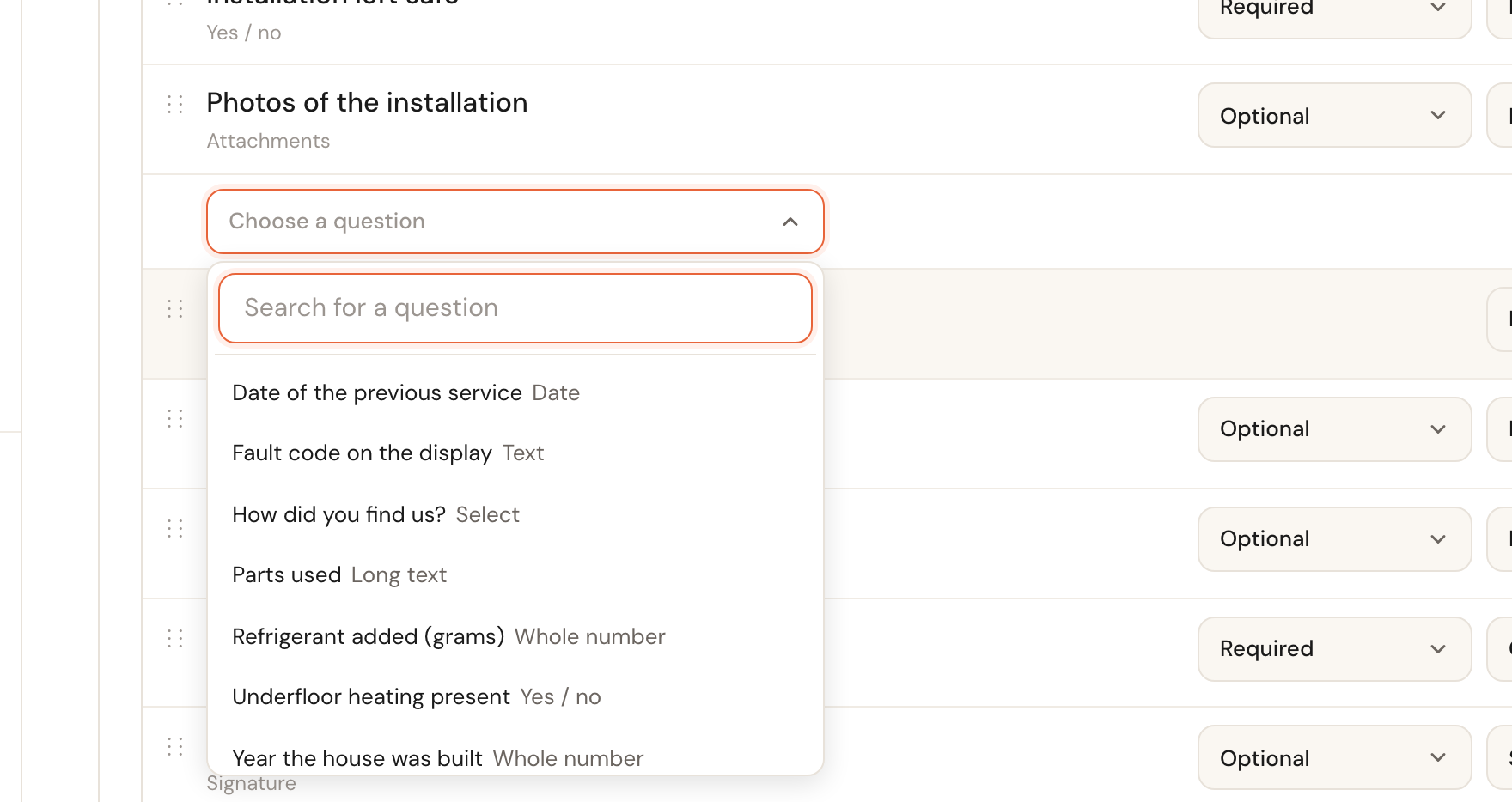
Task: Open Optional dropdown for Photos of the installation
Action: (1334, 115)
